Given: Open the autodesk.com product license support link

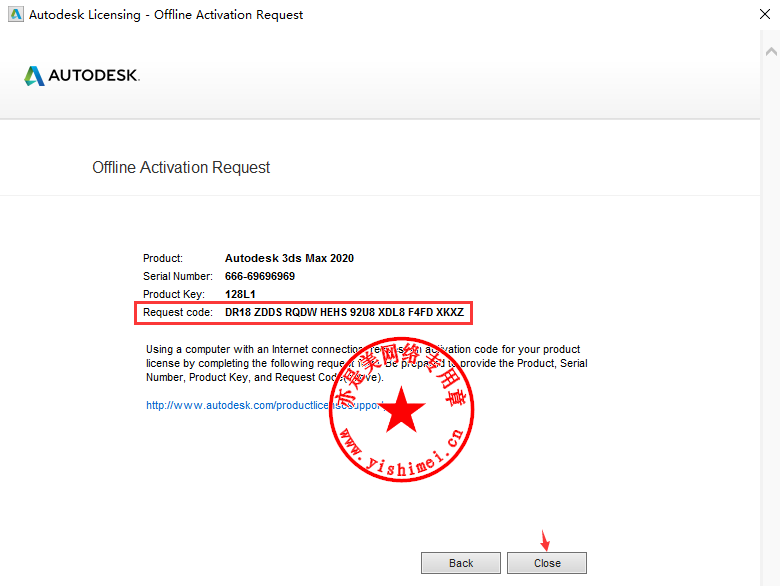Looking at the screenshot, I should tap(265, 405).
